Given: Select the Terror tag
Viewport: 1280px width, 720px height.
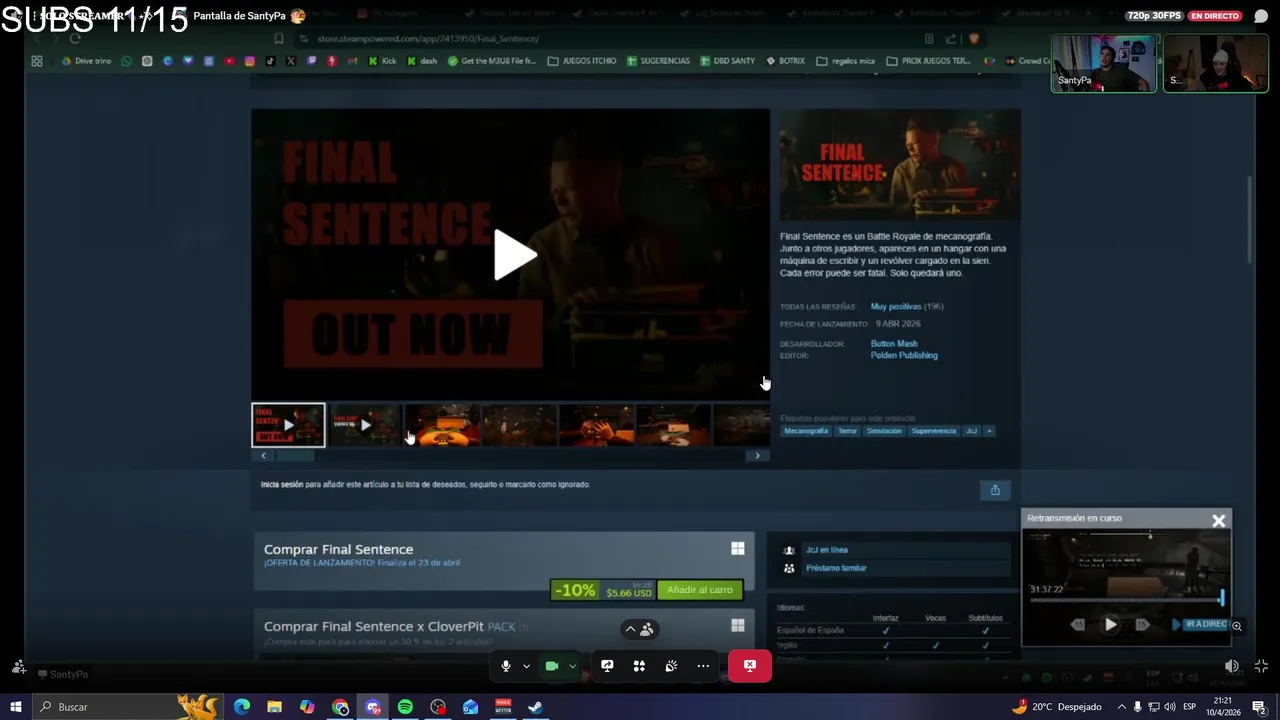Looking at the screenshot, I should point(847,431).
